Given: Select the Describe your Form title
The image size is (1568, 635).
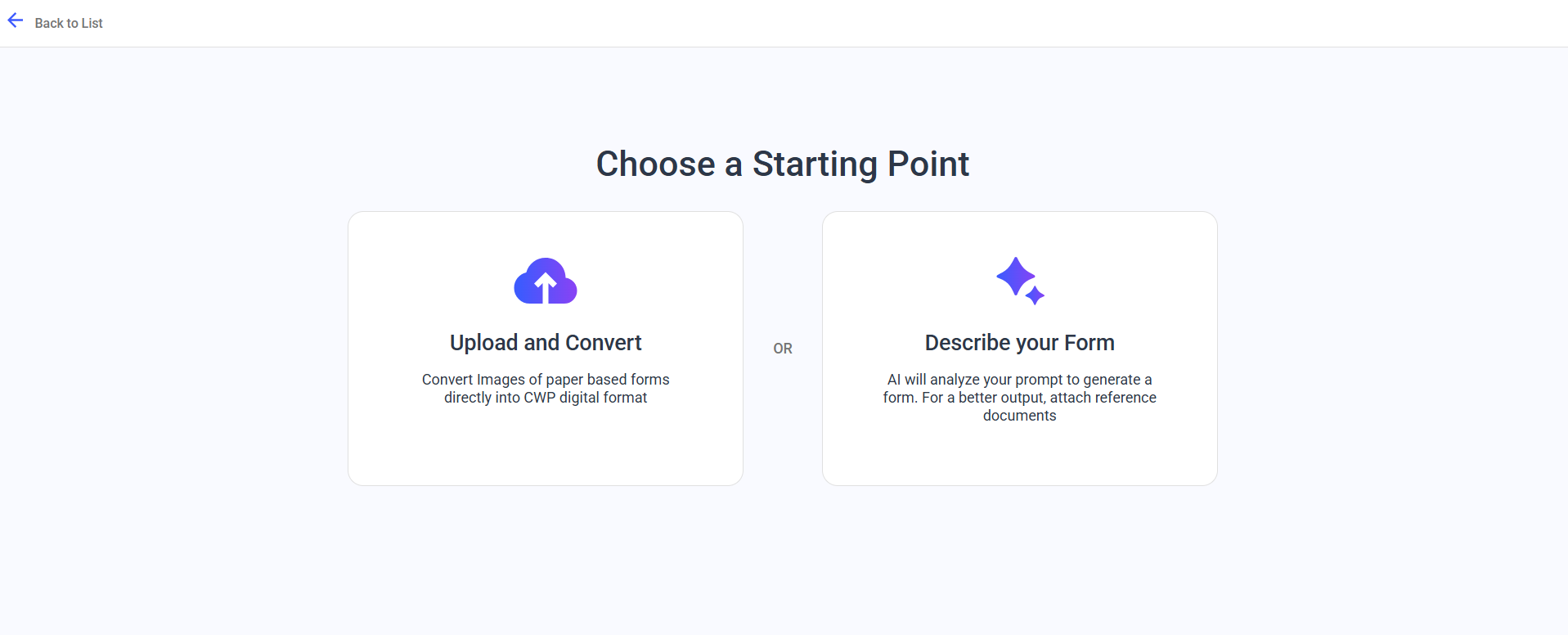Looking at the screenshot, I should [x=1019, y=342].
